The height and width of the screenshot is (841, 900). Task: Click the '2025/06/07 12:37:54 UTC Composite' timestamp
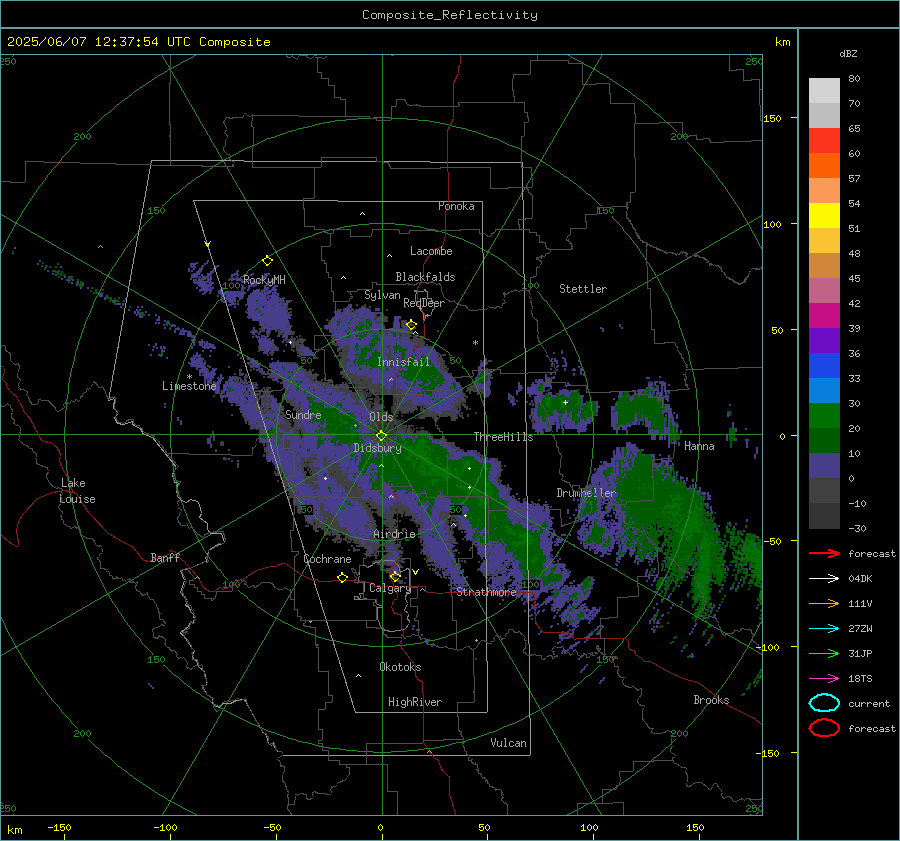138,42
